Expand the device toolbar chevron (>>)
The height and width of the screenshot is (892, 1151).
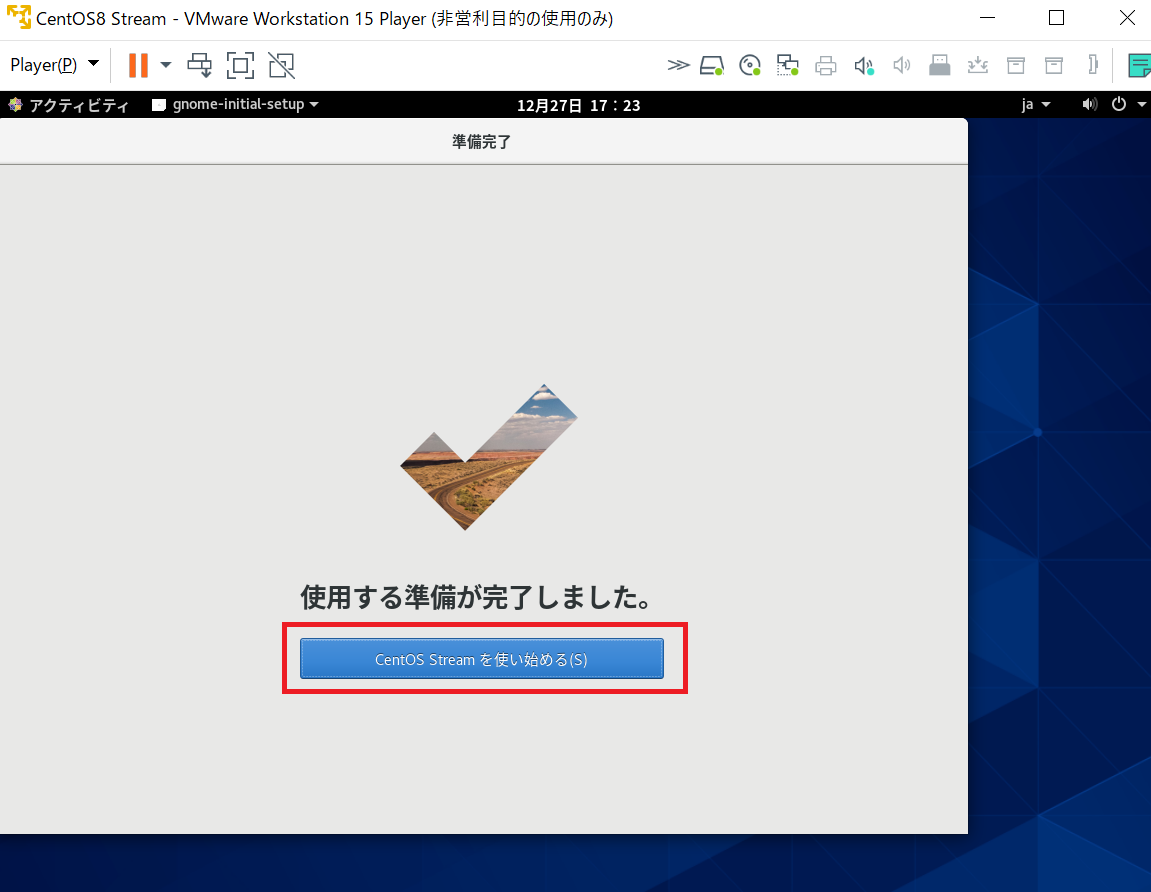(678, 65)
